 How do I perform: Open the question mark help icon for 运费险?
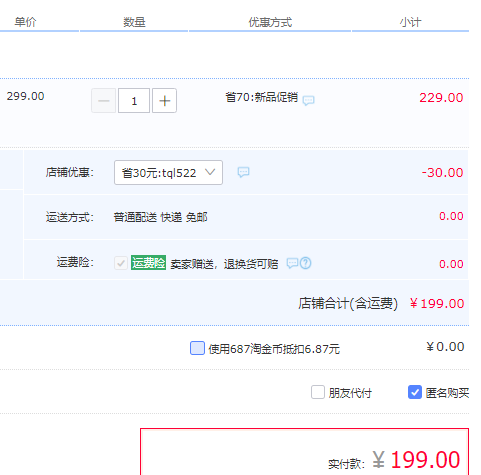pyautogui.click(x=306, y=263)
